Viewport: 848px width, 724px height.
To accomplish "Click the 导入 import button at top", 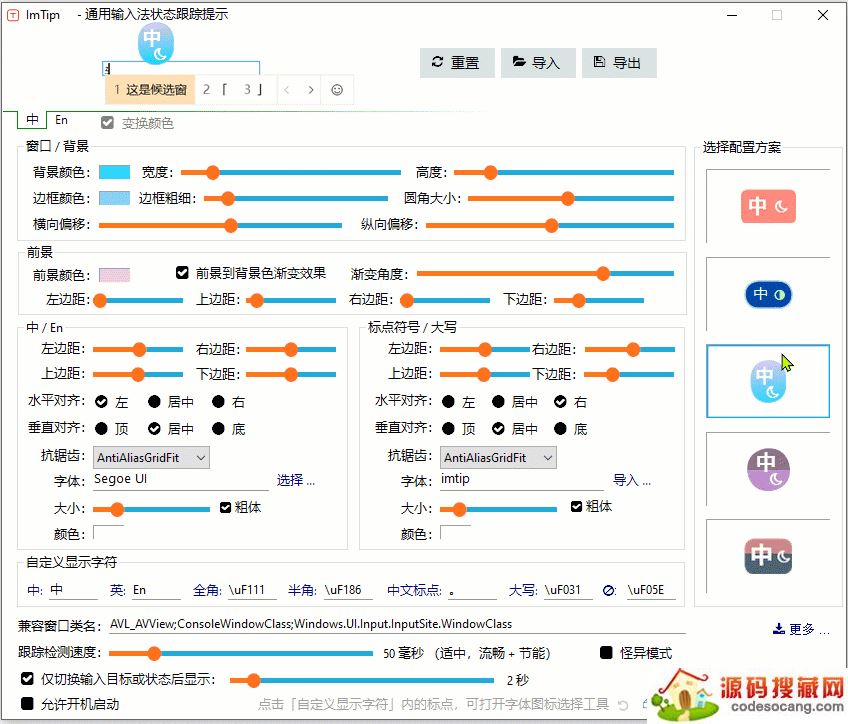I will [x=536, y=62].
